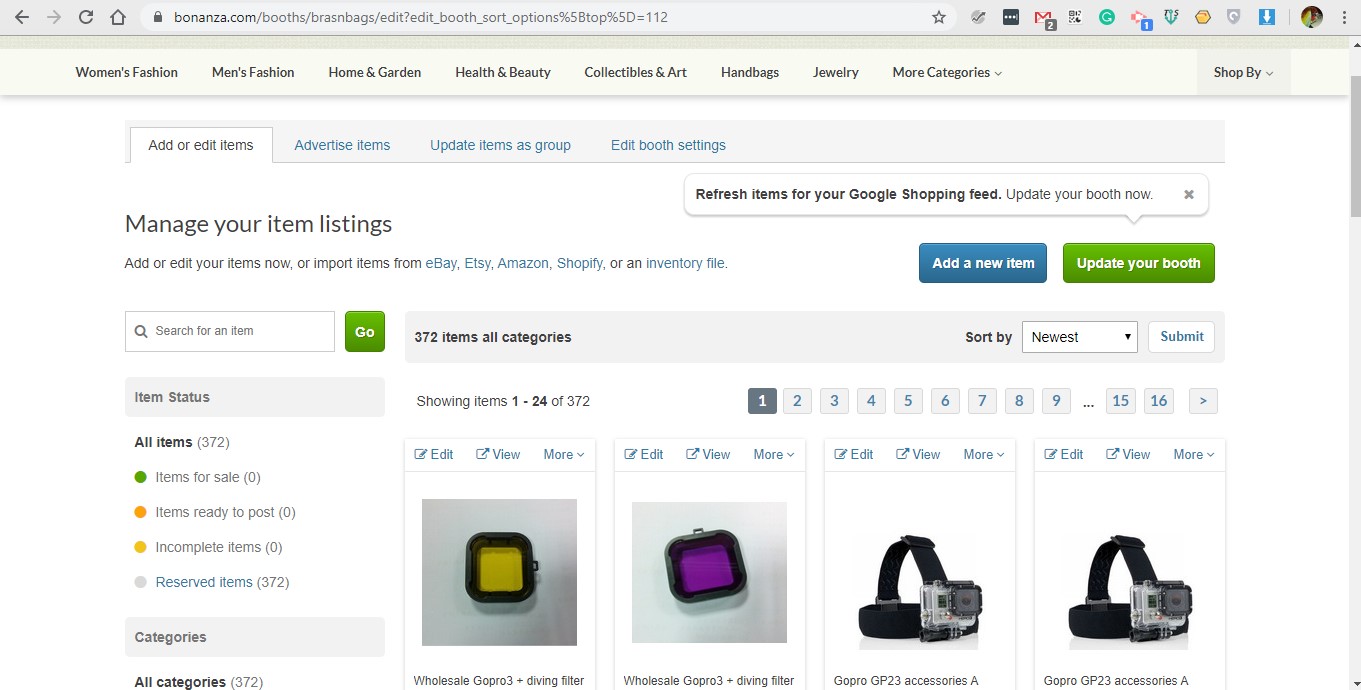Viewport: 1361px width, 690px height.
Task: Open More menu on first item card
Action: coord(563,454)
